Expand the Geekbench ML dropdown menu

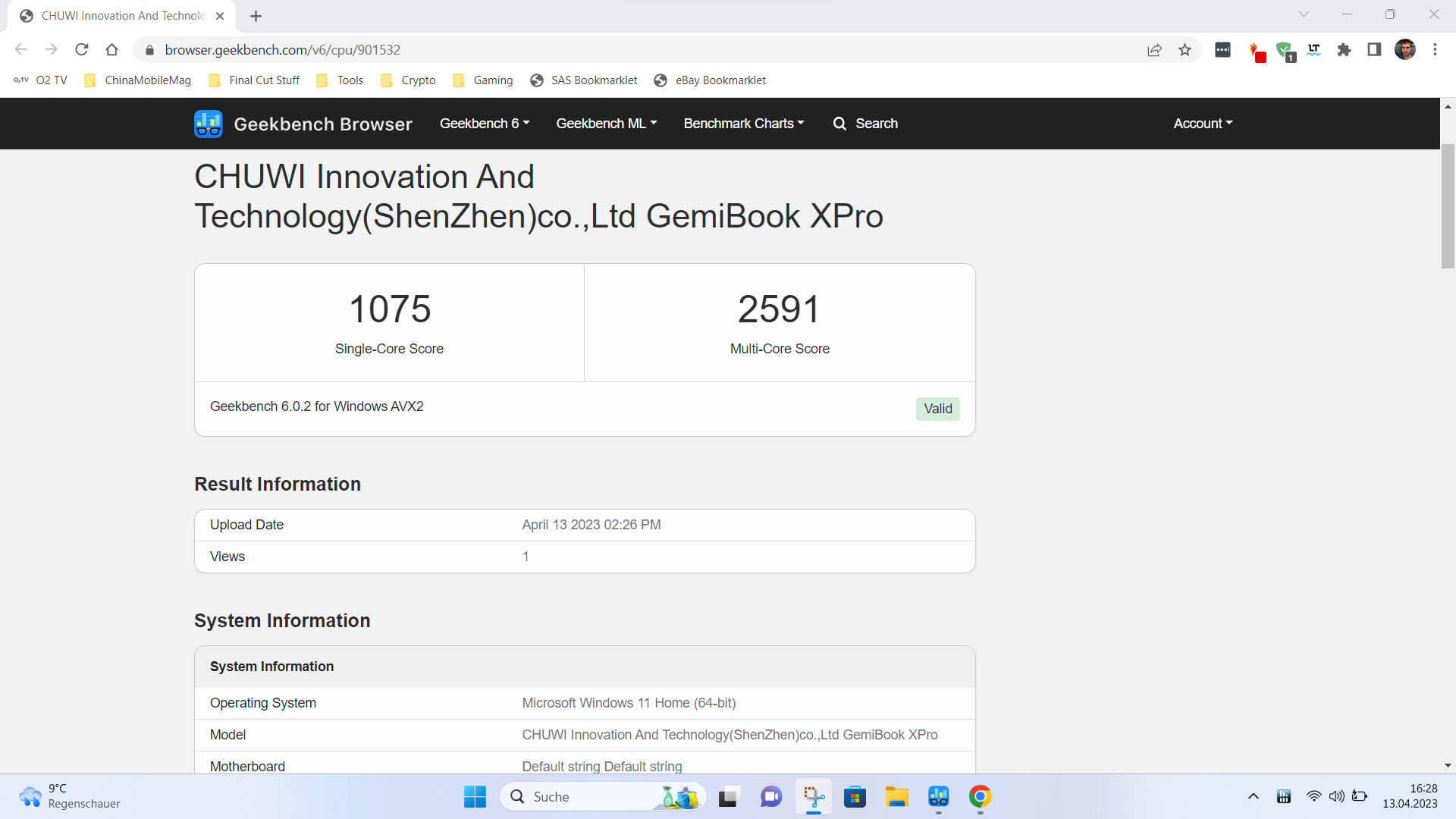coord(607,124)
